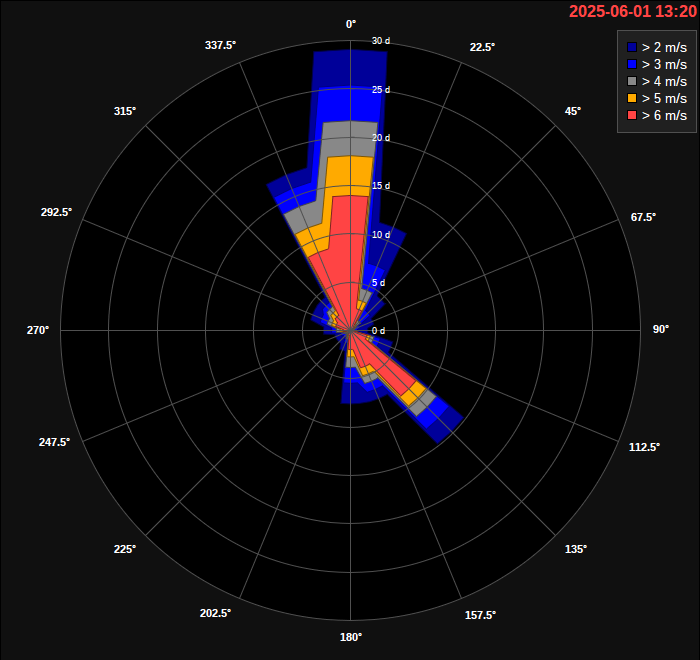Viewport: 700px width, 660px height.
Task: Click the 45° direction label
Action: tap(573, 111)
